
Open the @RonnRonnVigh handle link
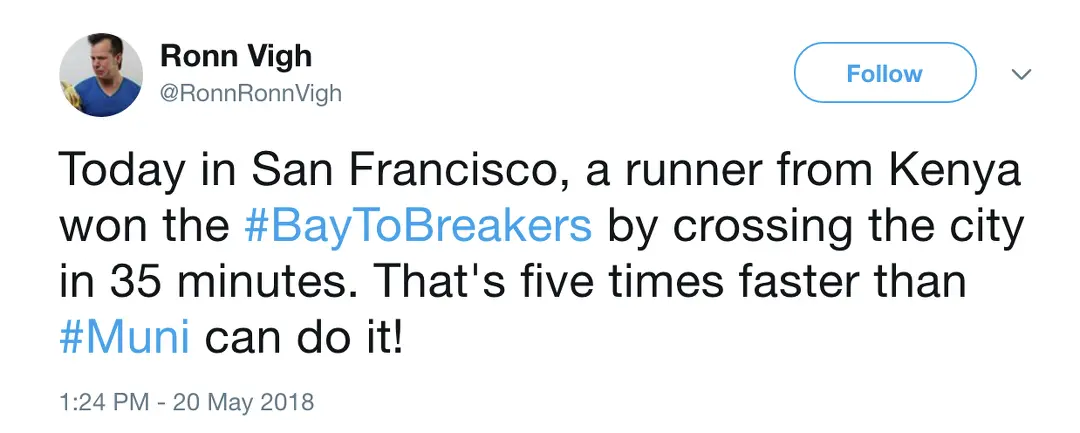tap(251, 94)
